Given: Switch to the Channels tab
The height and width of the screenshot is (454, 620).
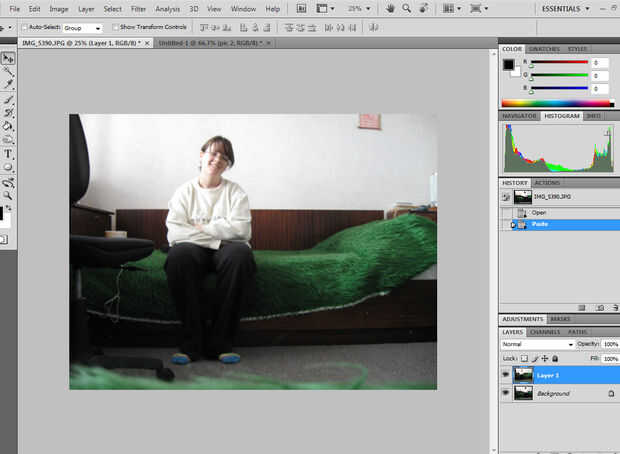Looking at the screenshot, I should pos(544,331).
